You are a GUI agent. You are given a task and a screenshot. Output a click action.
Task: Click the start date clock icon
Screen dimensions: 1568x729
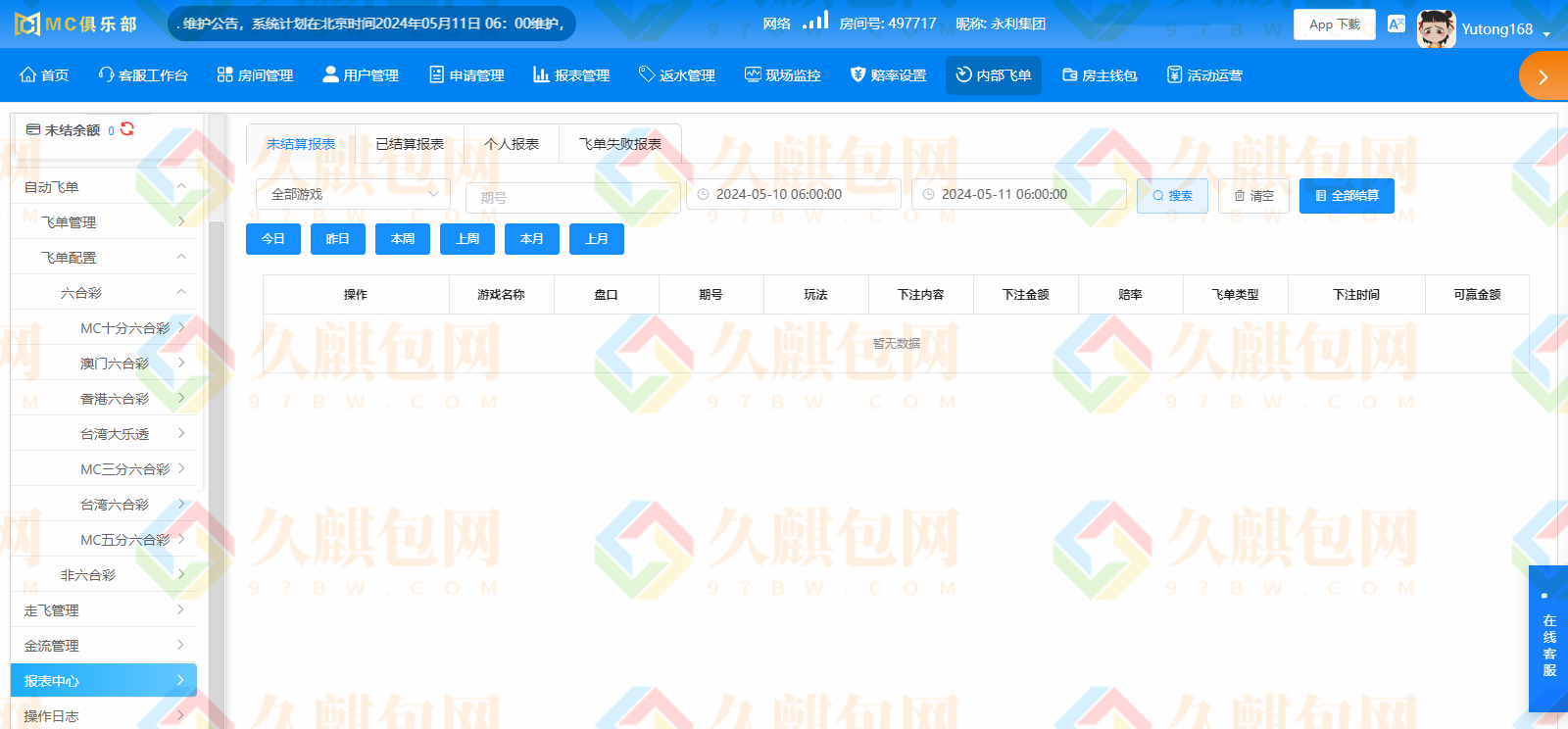click(x=703, y=195)
